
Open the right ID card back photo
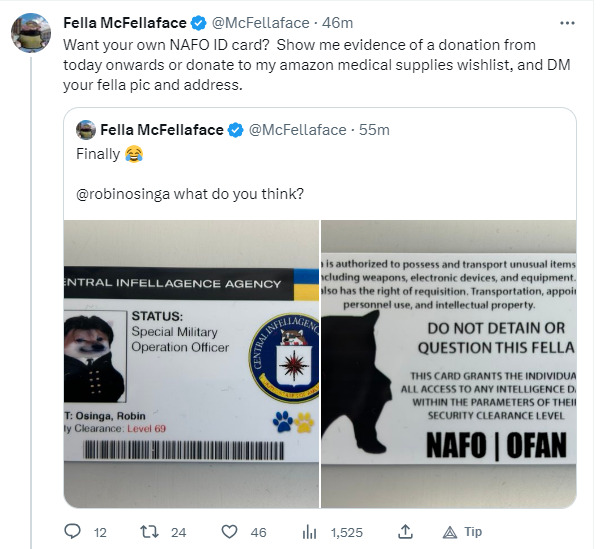(448, 363)
